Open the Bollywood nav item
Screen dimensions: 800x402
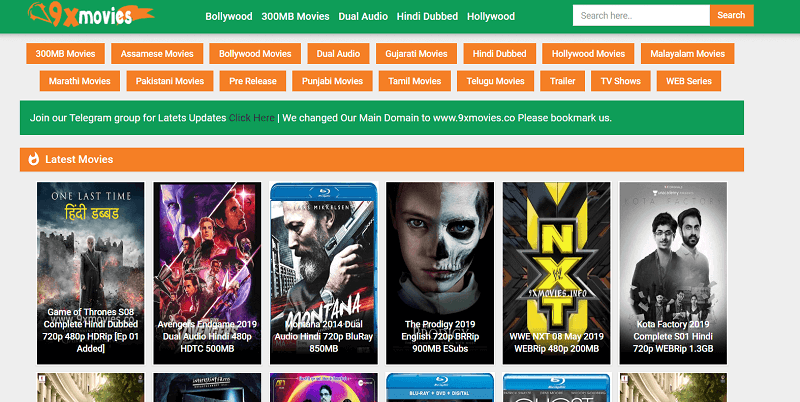(x=229, y=16)
